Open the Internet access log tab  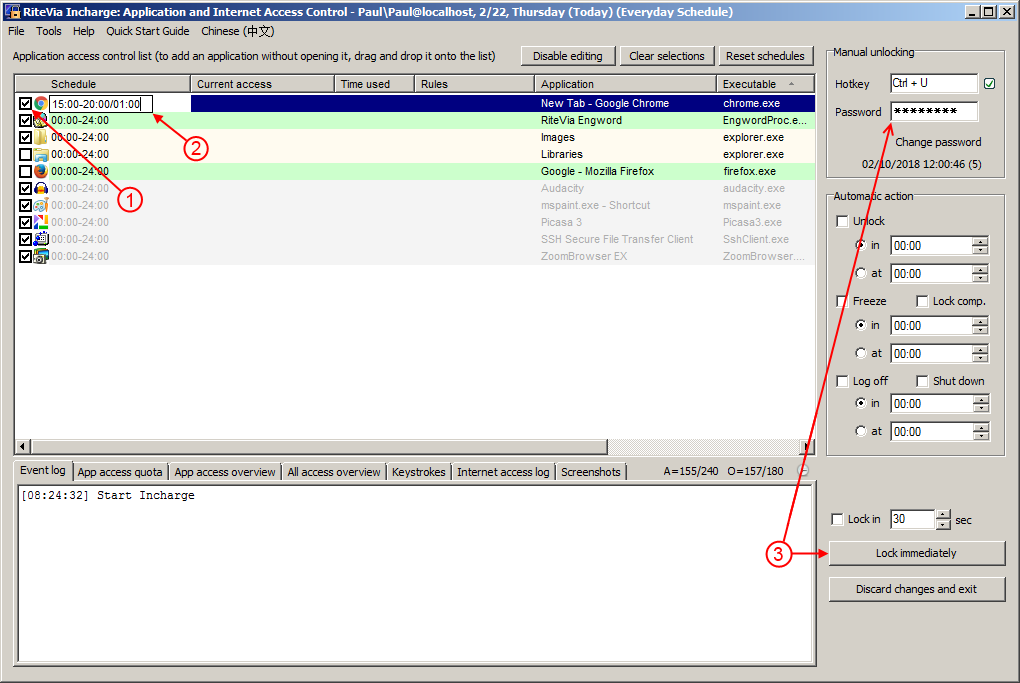coord(503,472)
